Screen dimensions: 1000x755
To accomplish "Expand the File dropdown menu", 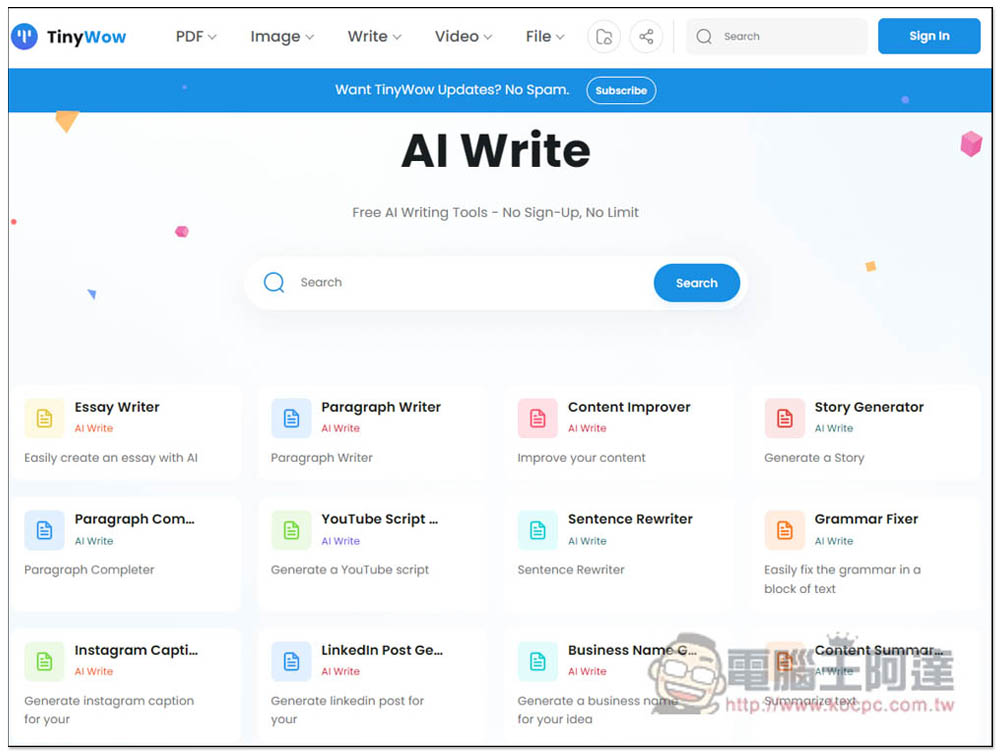I will [x=545, y=36].
